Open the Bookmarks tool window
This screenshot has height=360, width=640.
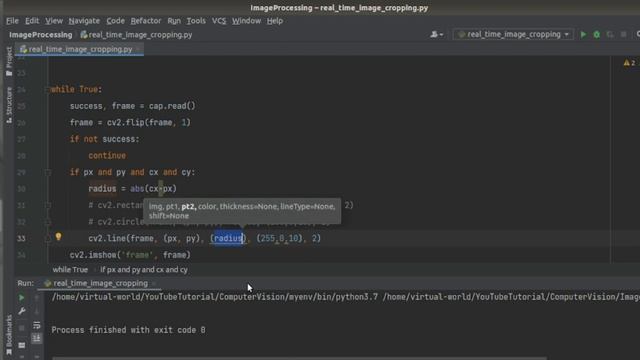pos(9,335)
